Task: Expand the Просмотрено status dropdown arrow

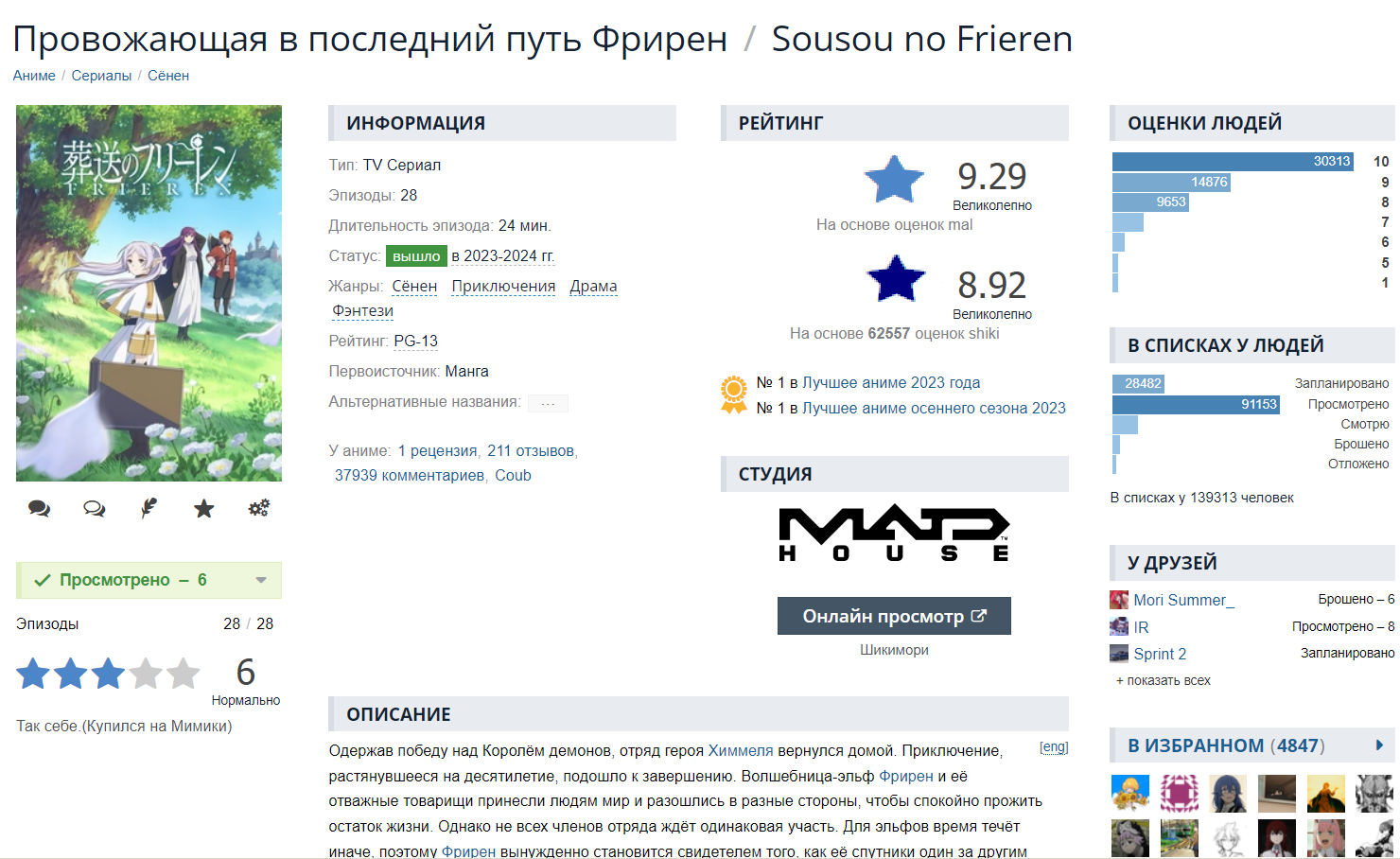Action: point(261,580)
